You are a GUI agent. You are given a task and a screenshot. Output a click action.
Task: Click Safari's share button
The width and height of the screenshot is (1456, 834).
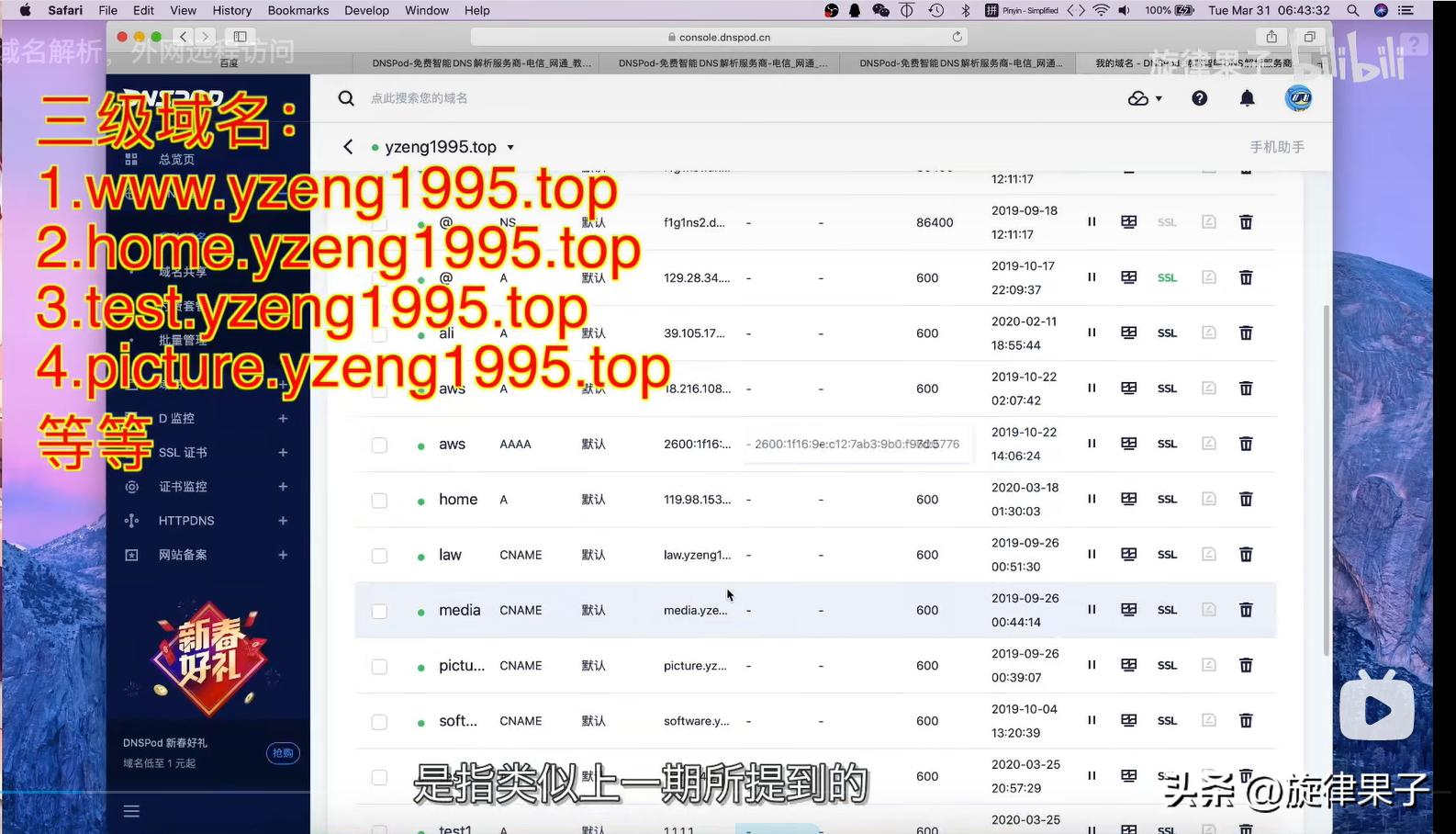pyautogui.click(x=1271, y=37)
